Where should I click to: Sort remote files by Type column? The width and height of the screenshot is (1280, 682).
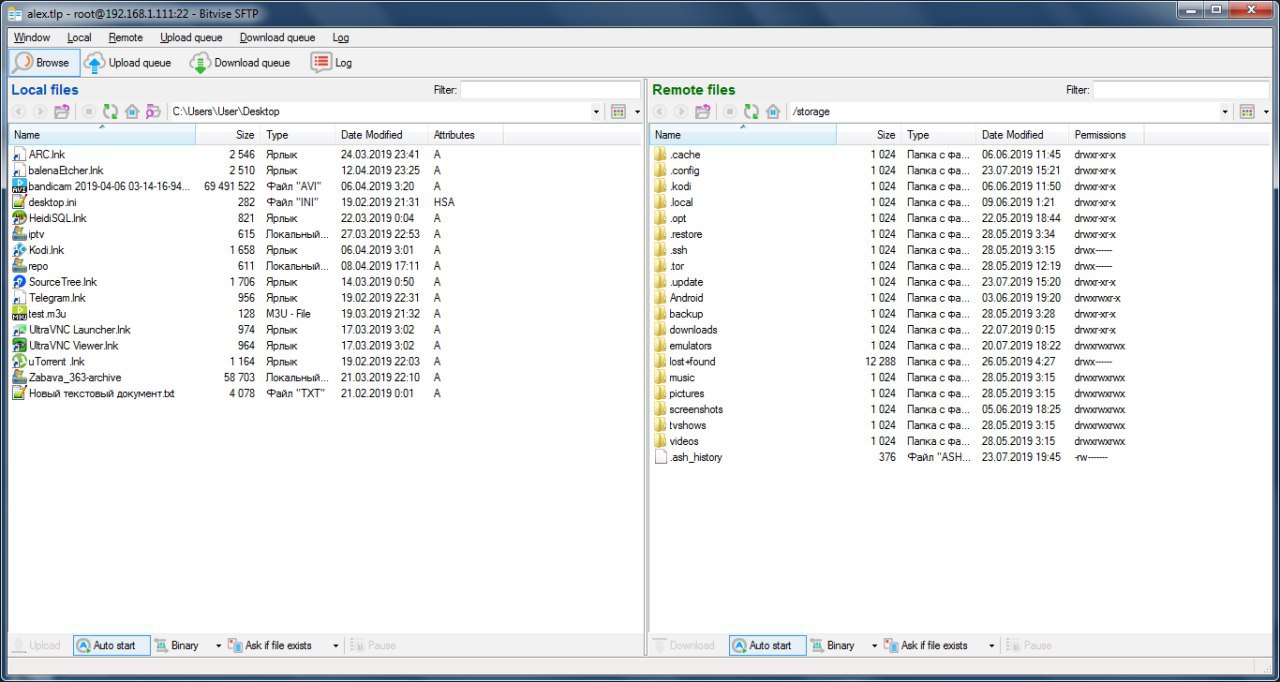[939, 135]
